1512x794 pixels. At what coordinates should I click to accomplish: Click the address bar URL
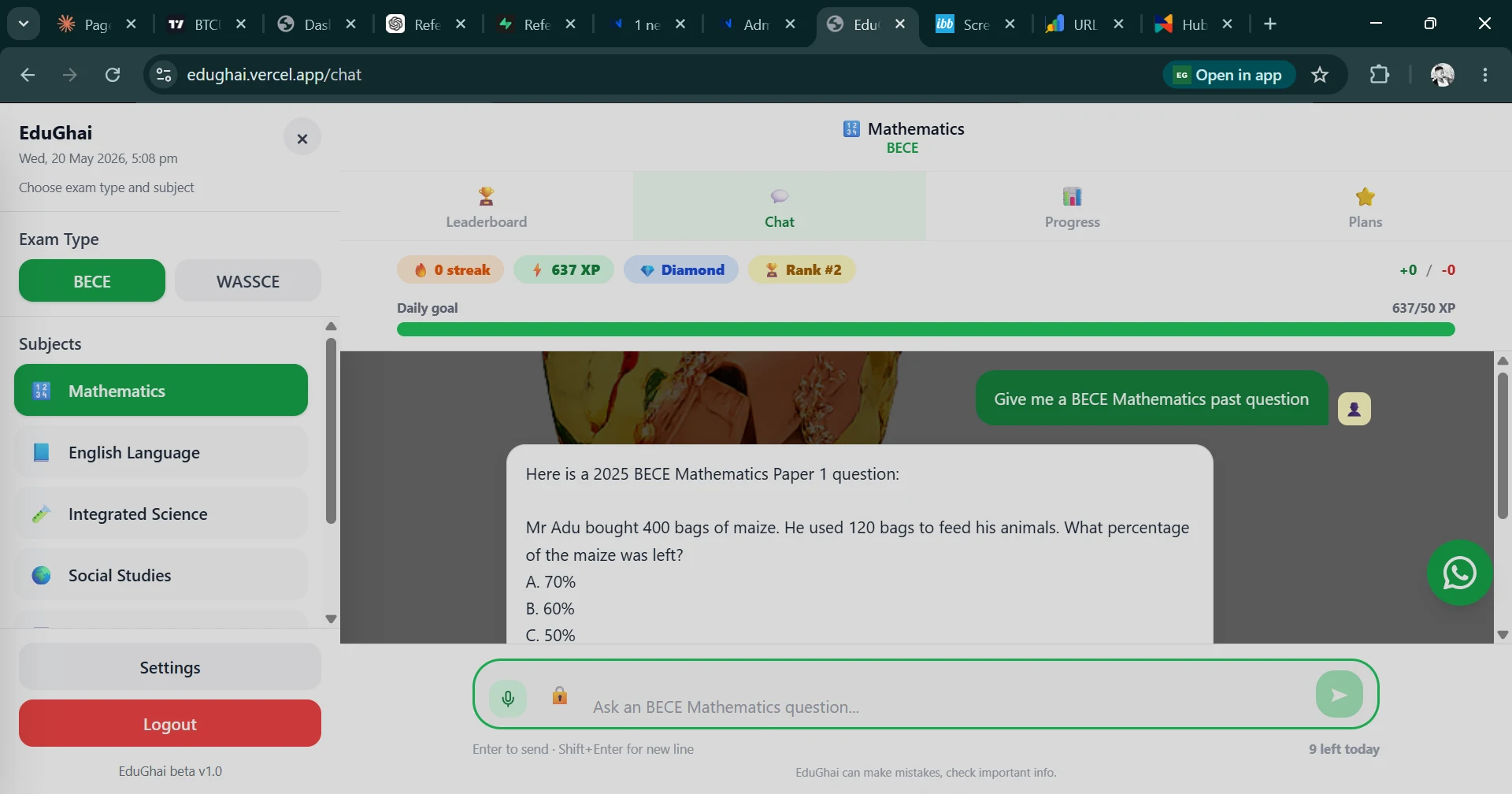tap(274, 75)
